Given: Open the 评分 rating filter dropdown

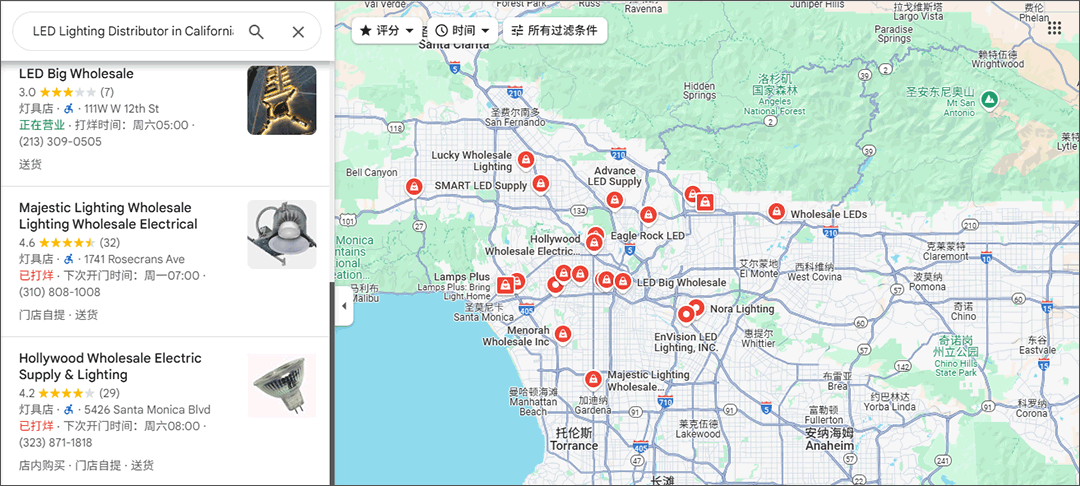Looking at the screenshot, I should pyautogui.click(x=386, y=31).
